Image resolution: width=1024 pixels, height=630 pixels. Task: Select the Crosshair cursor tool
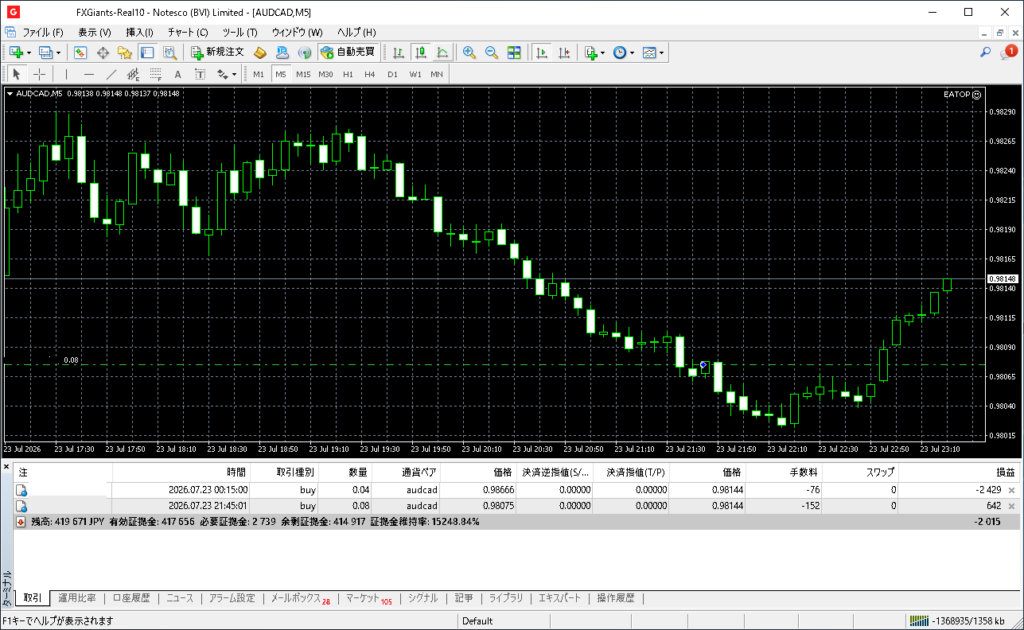tap(39, 74)
